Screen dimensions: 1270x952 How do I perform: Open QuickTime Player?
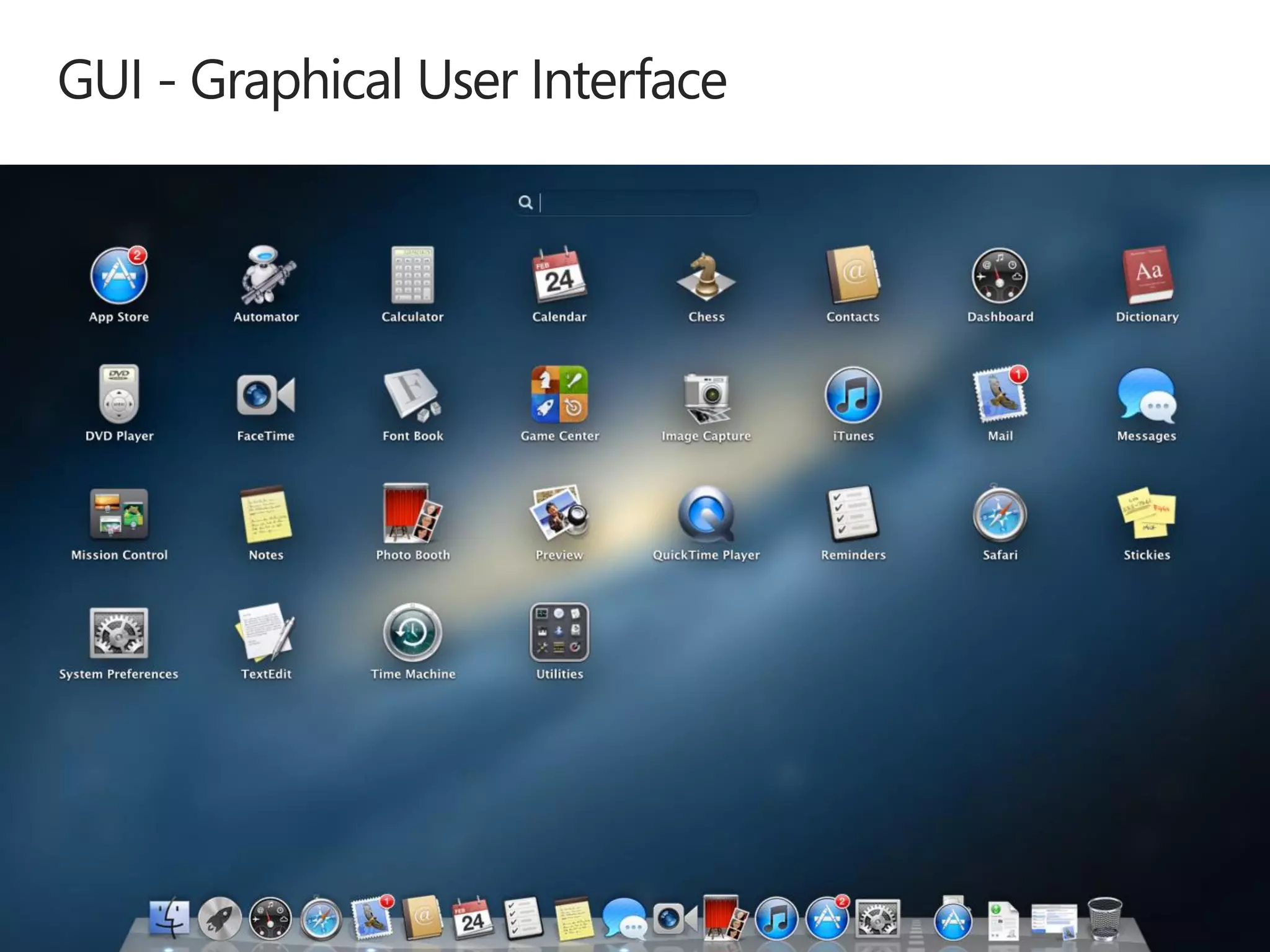706,513
